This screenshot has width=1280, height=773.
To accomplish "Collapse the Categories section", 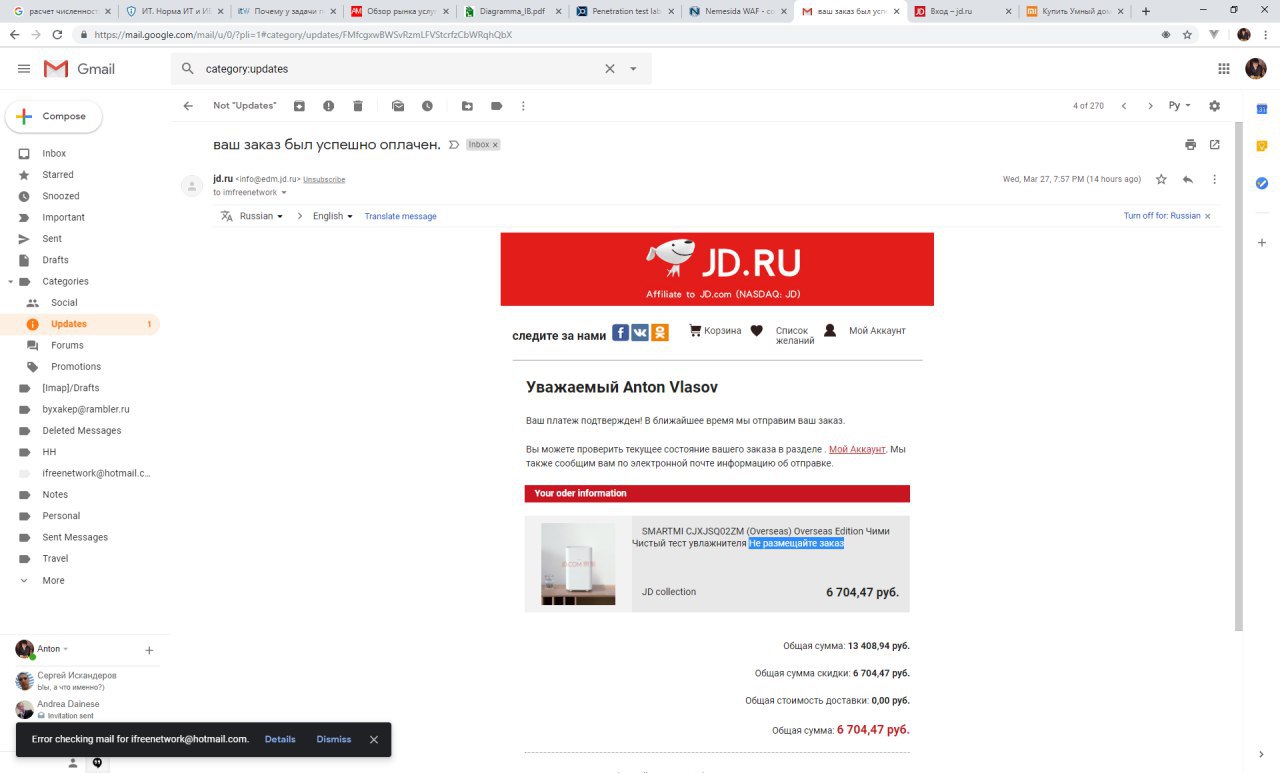I will [x=10, y=282].
